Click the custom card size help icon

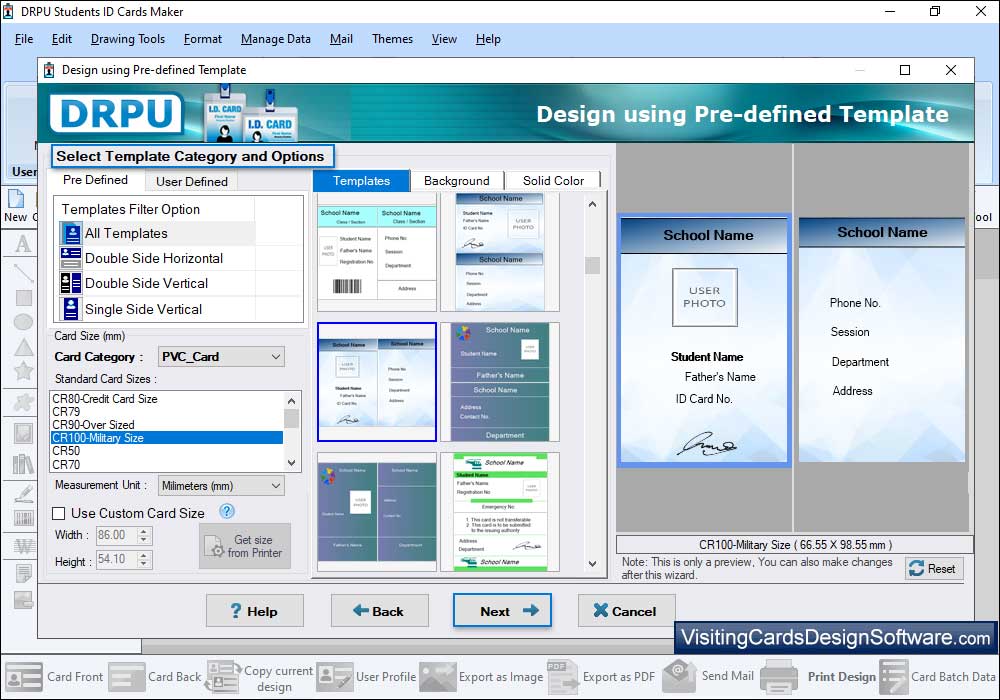[226, 511]
